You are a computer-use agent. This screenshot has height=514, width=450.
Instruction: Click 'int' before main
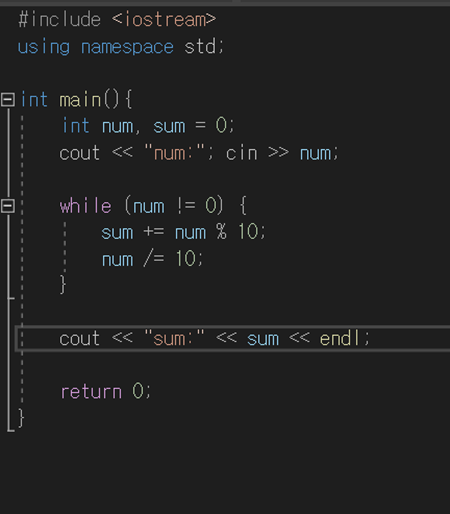click(x=34, y=99)
